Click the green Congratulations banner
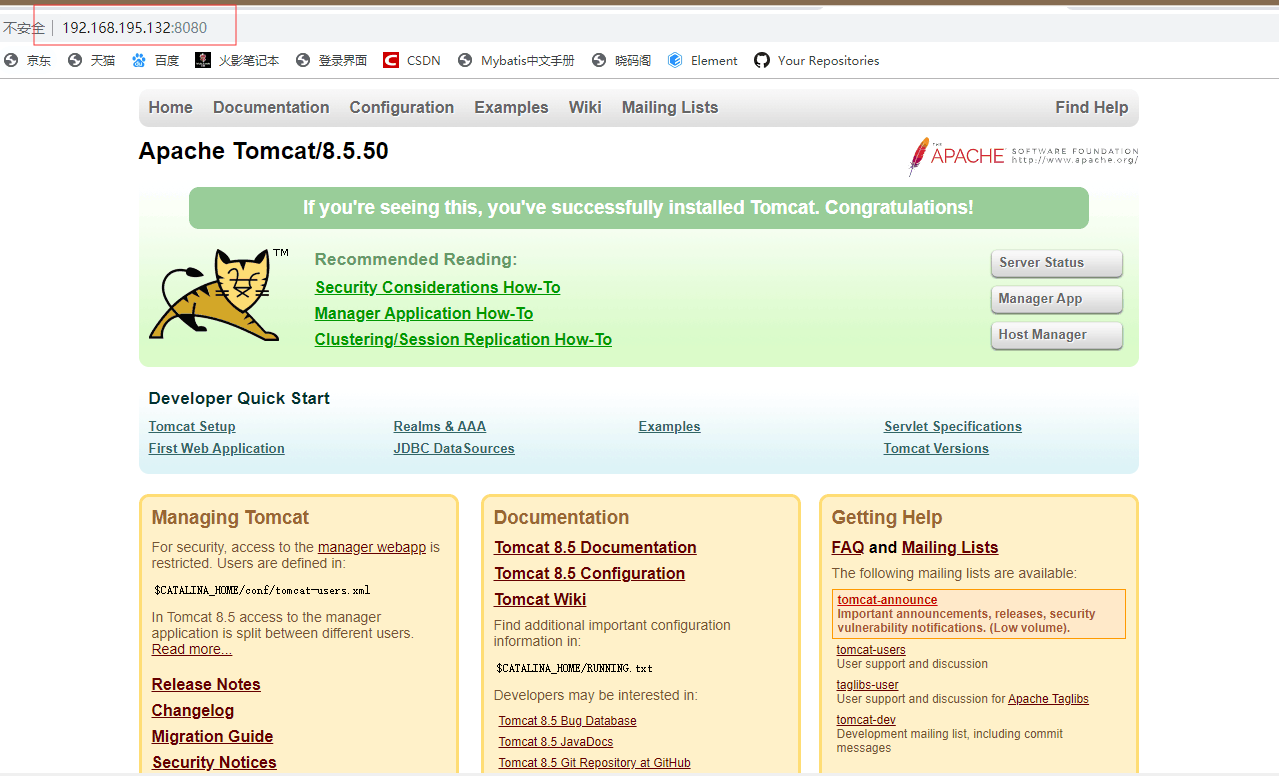The width and height of the screenshot is (1279, 776). point(638,208)
